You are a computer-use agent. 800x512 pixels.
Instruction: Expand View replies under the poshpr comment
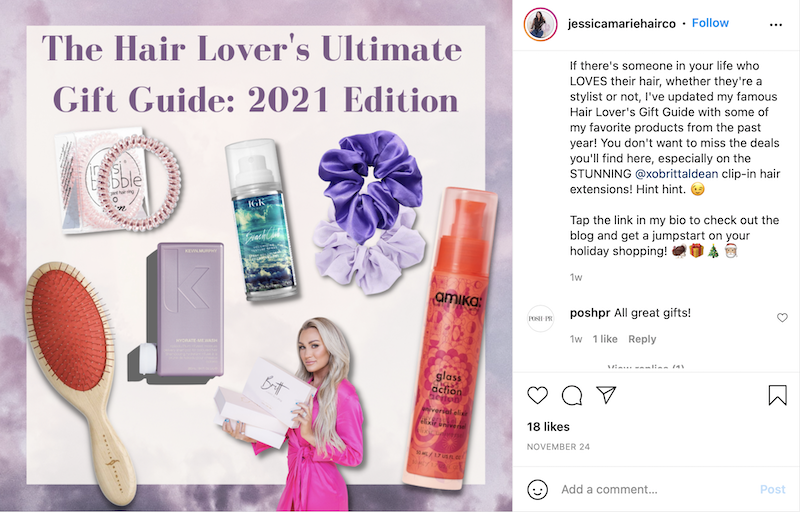(646, 367)
